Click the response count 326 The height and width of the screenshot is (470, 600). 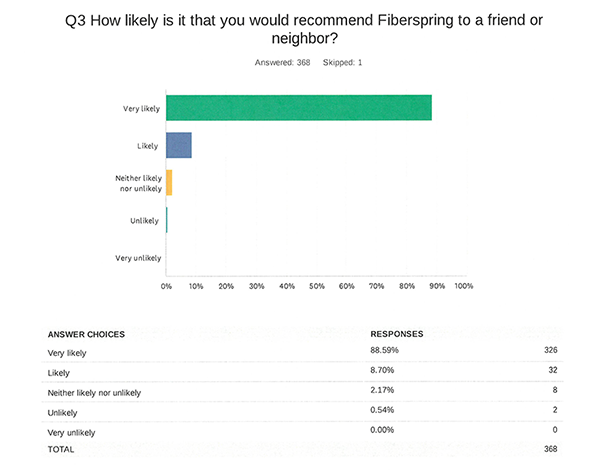549,351
